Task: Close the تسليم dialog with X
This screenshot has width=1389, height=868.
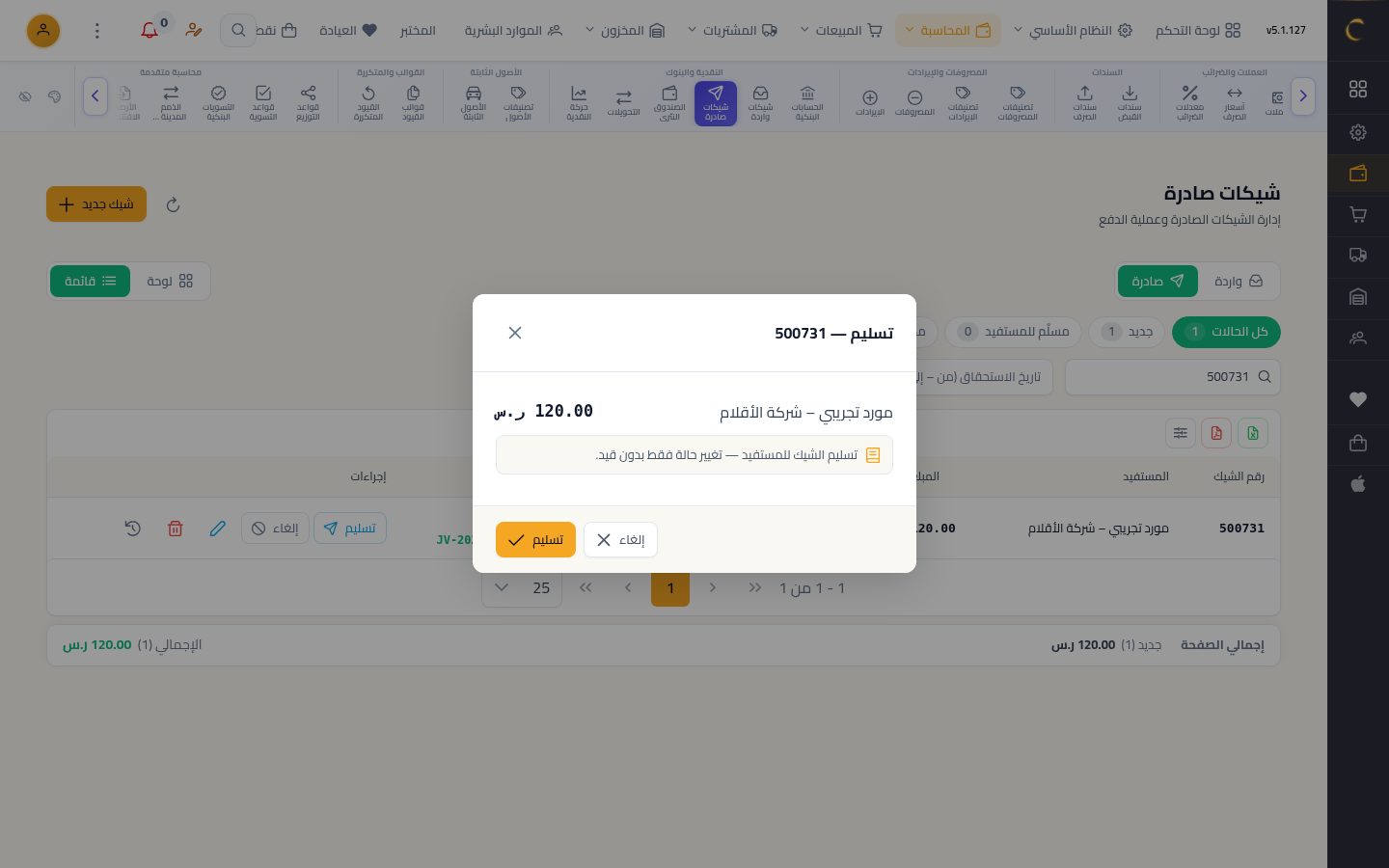Action: [515, 333]
